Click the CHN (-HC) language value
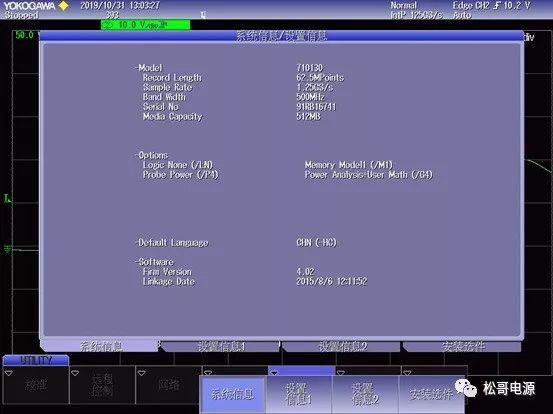This screenshot has width=553, height=414. tap(316, 242)
